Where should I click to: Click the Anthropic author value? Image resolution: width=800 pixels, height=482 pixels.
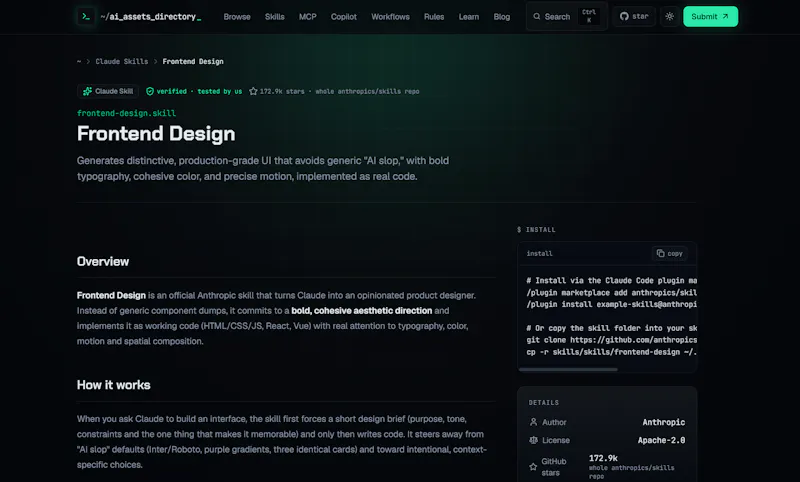[x=663, y=422]
